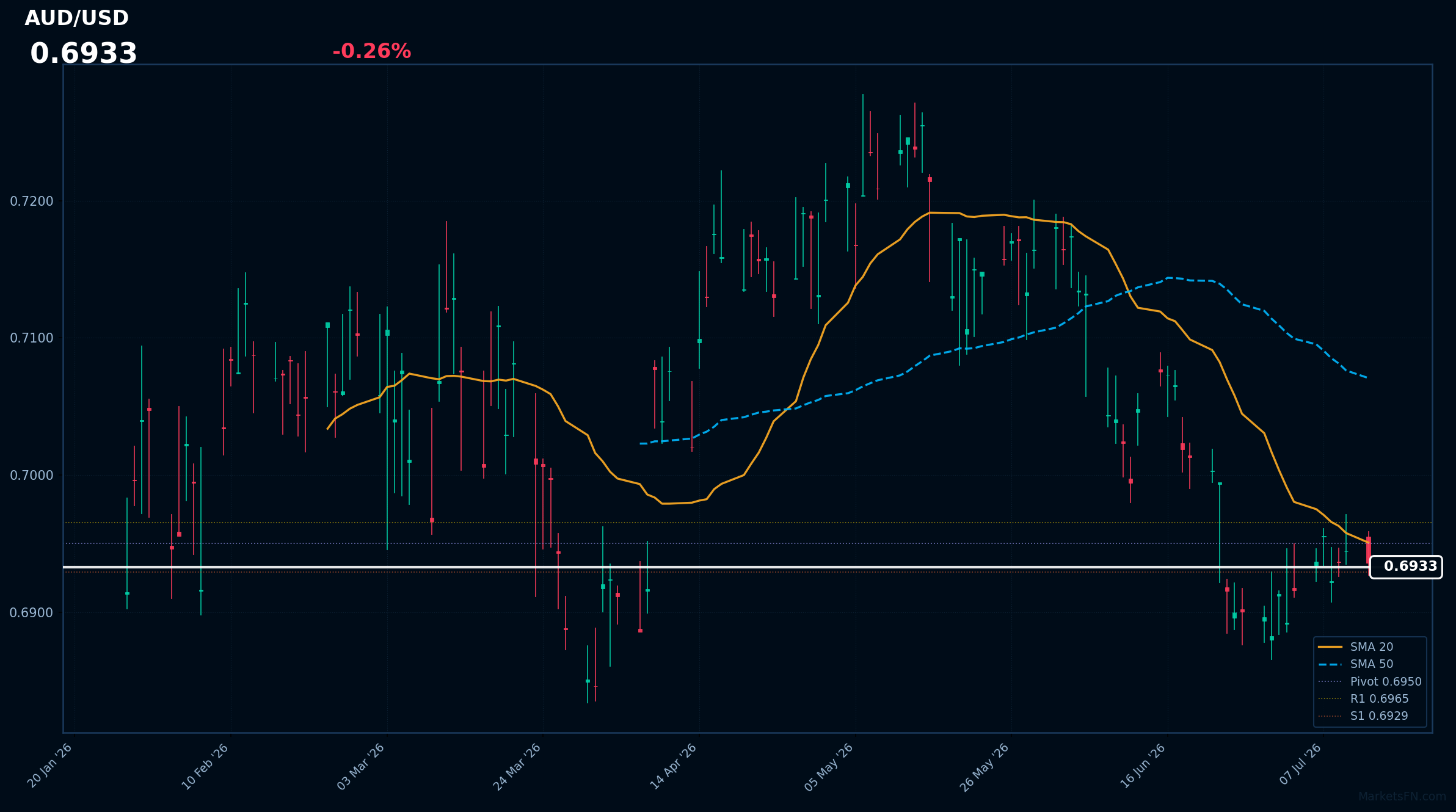Click the -0.26% change value

pyautogui.click(x=371, y=51)
